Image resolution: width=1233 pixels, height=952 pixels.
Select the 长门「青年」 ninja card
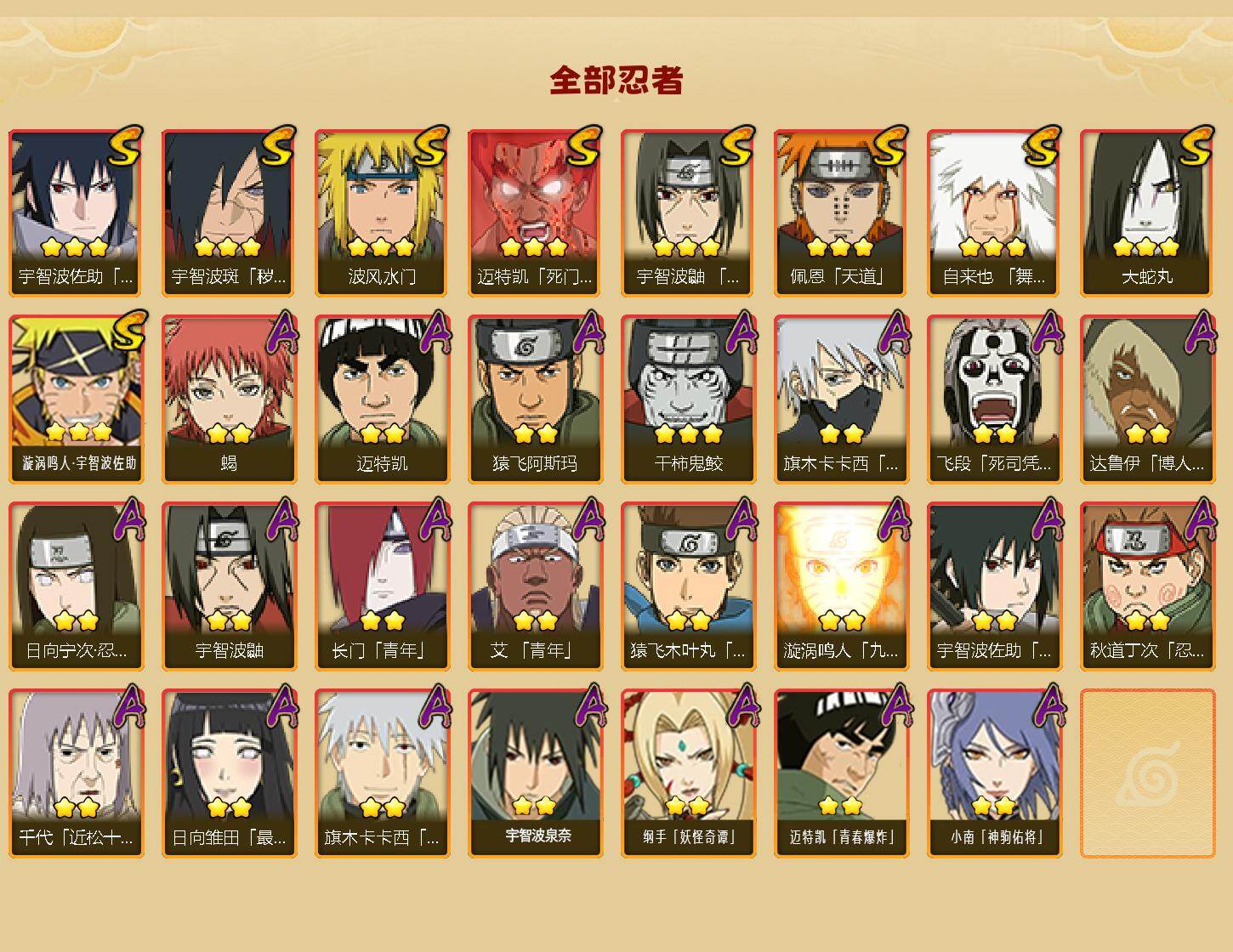pos(382,586)
